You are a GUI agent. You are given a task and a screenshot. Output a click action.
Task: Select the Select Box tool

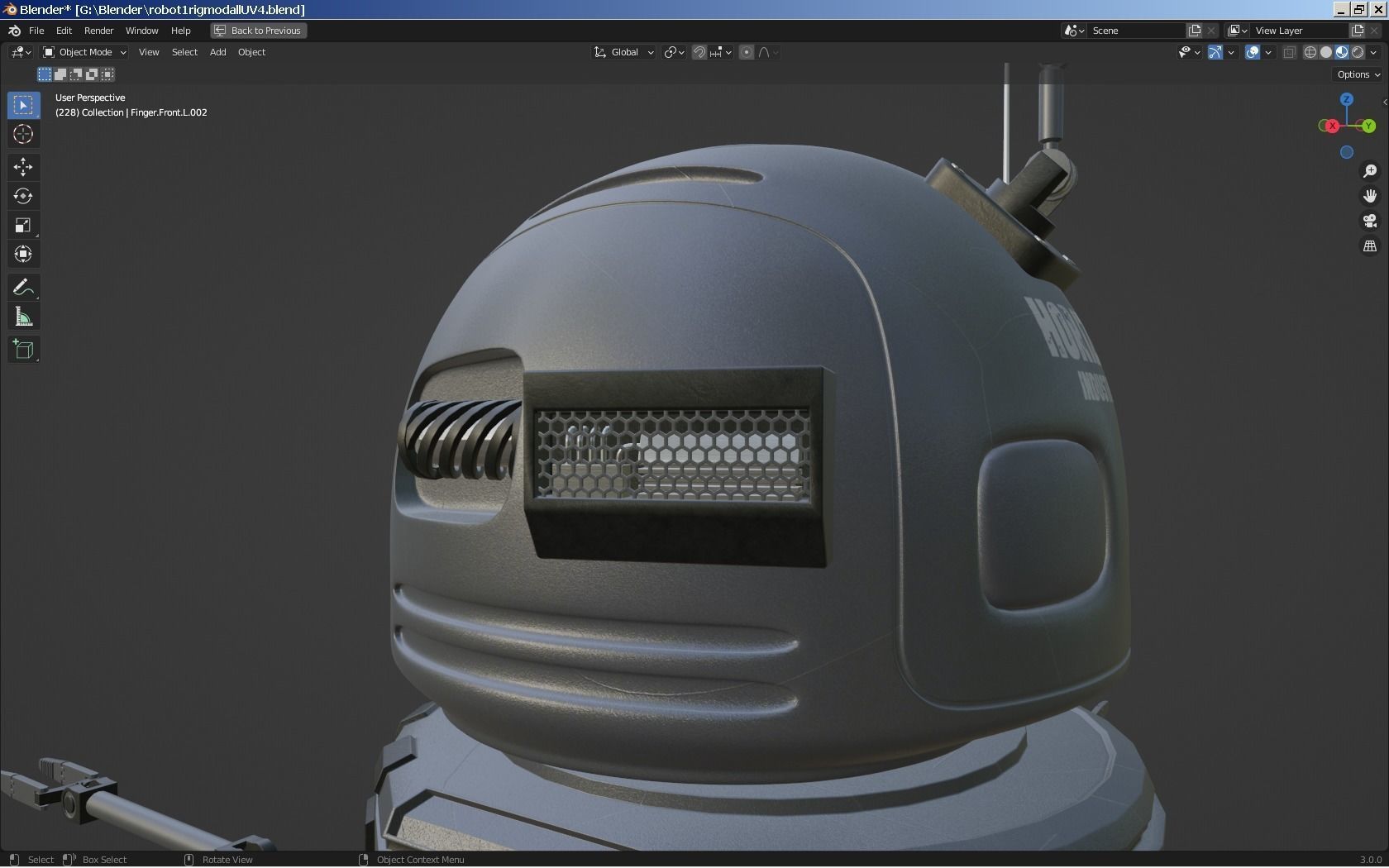click(x=23, y=105)
